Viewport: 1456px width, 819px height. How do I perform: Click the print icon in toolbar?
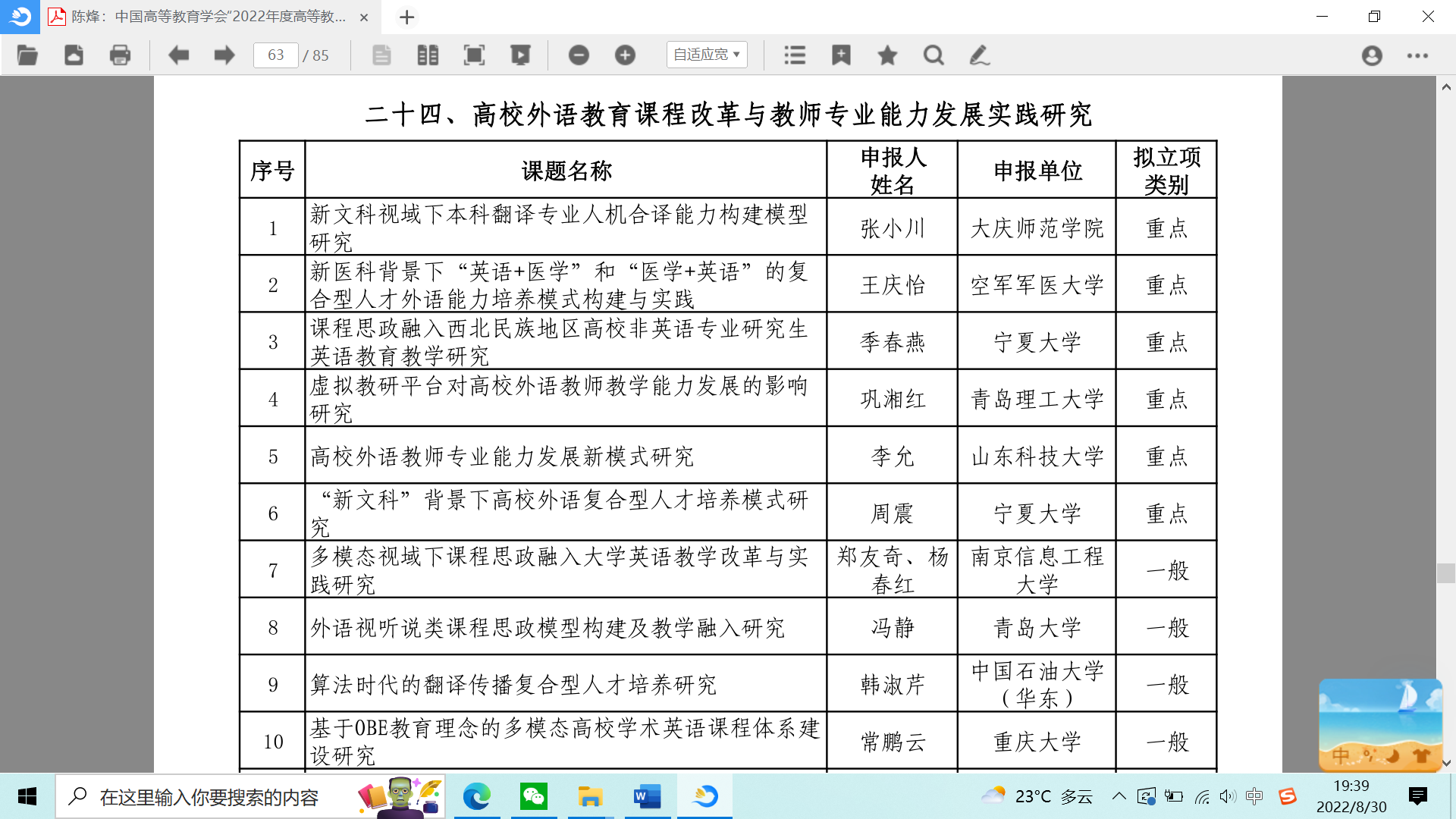[120, 55]
